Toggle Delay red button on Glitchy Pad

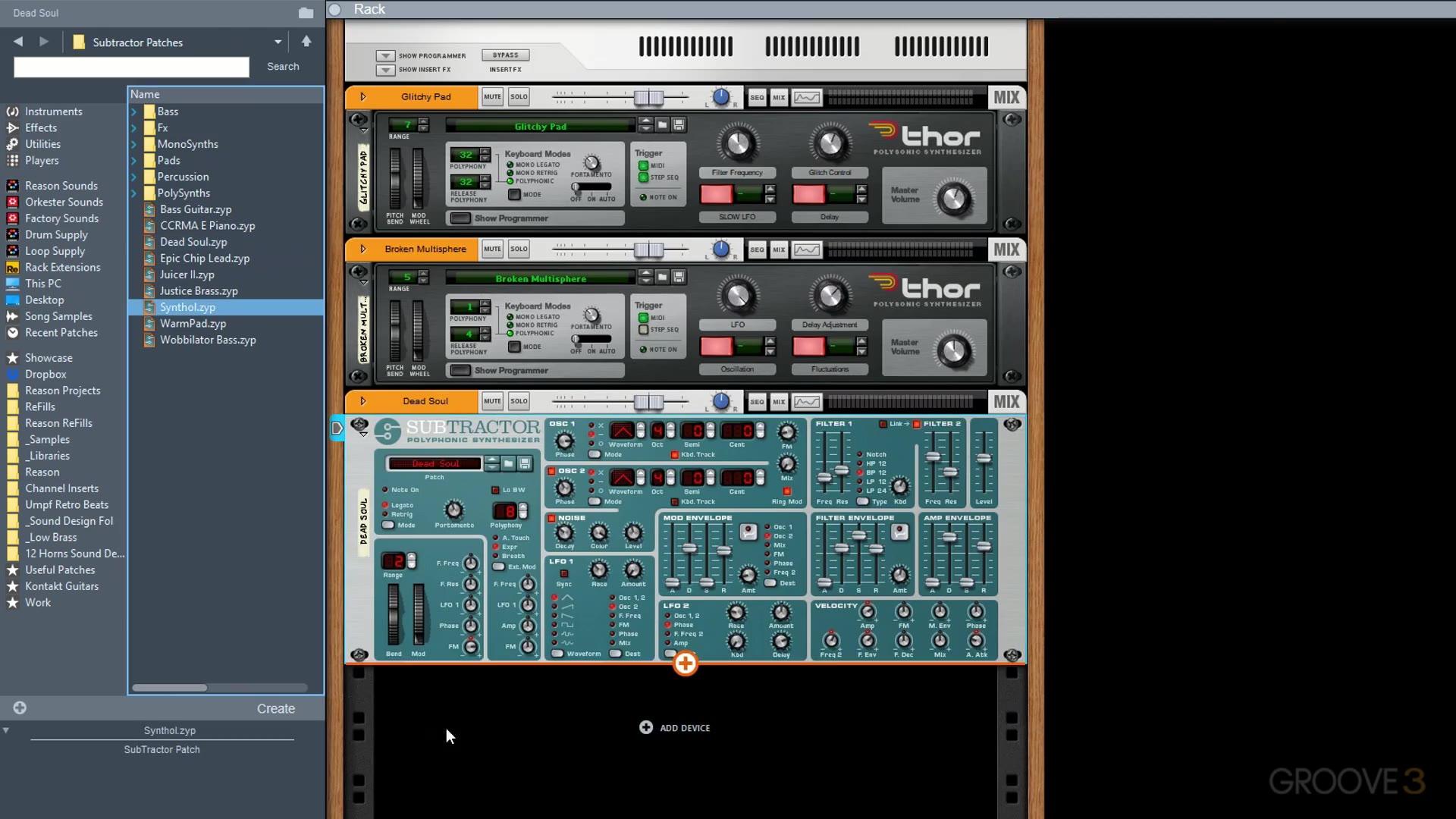pos(808,195)
